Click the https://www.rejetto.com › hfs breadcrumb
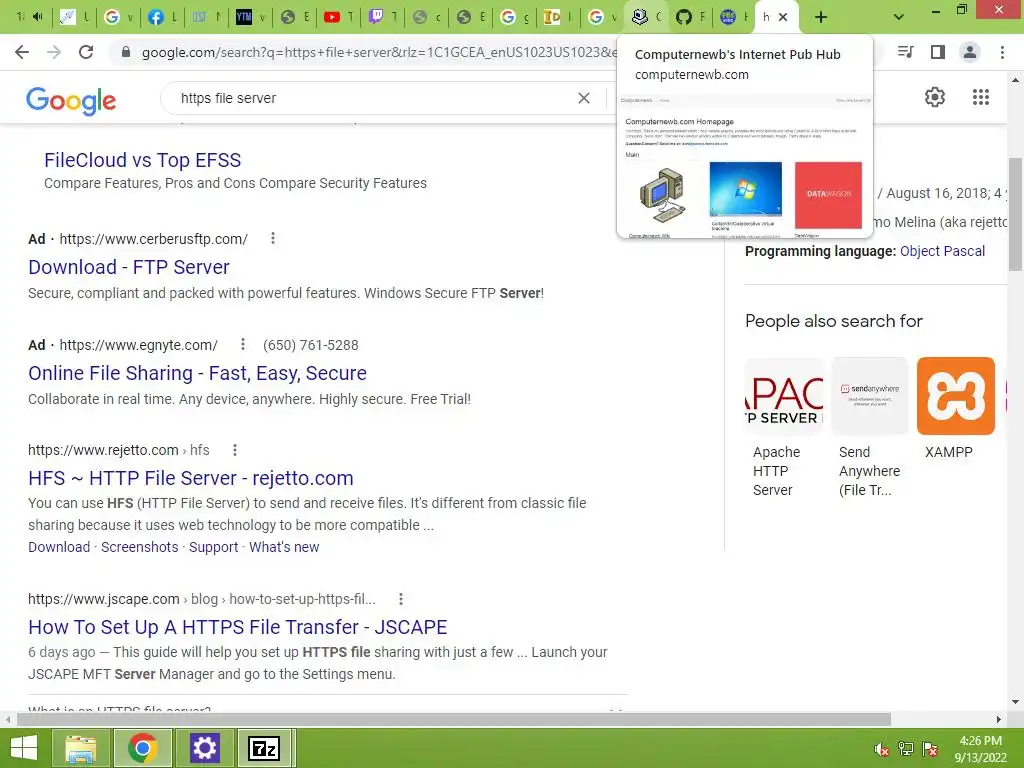The image size is (1024, 768). click(119, 450)
